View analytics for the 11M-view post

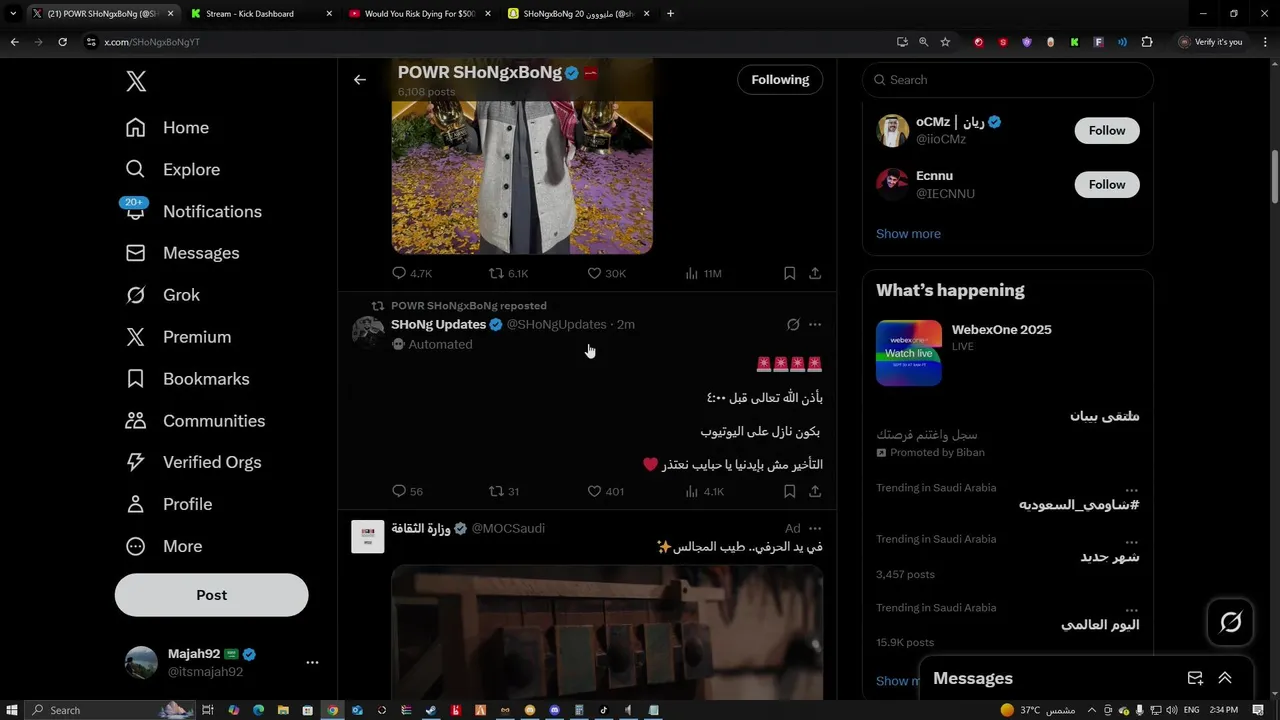click(703, 273)
